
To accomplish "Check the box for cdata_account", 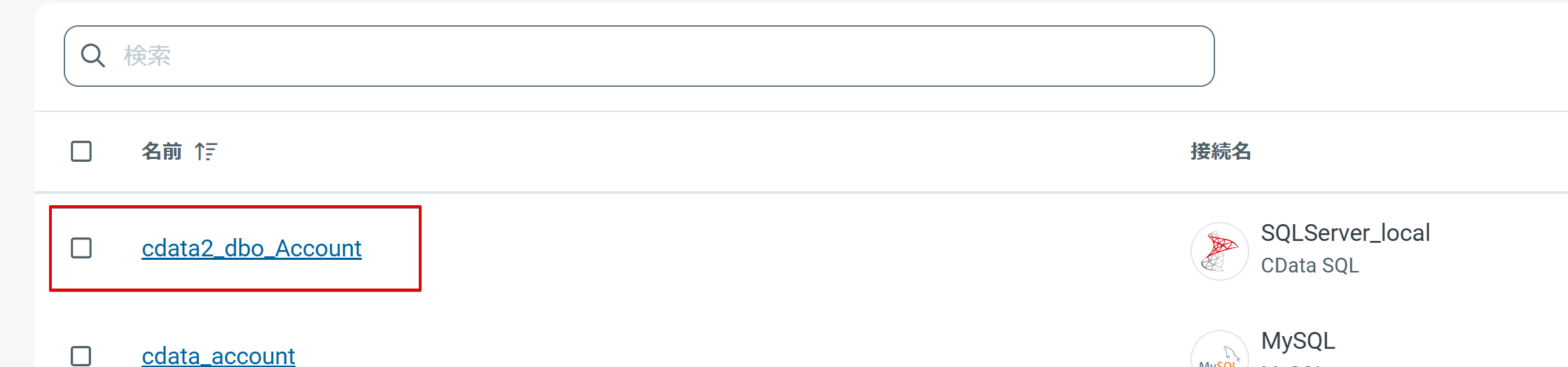I will [x=81, y=356].
